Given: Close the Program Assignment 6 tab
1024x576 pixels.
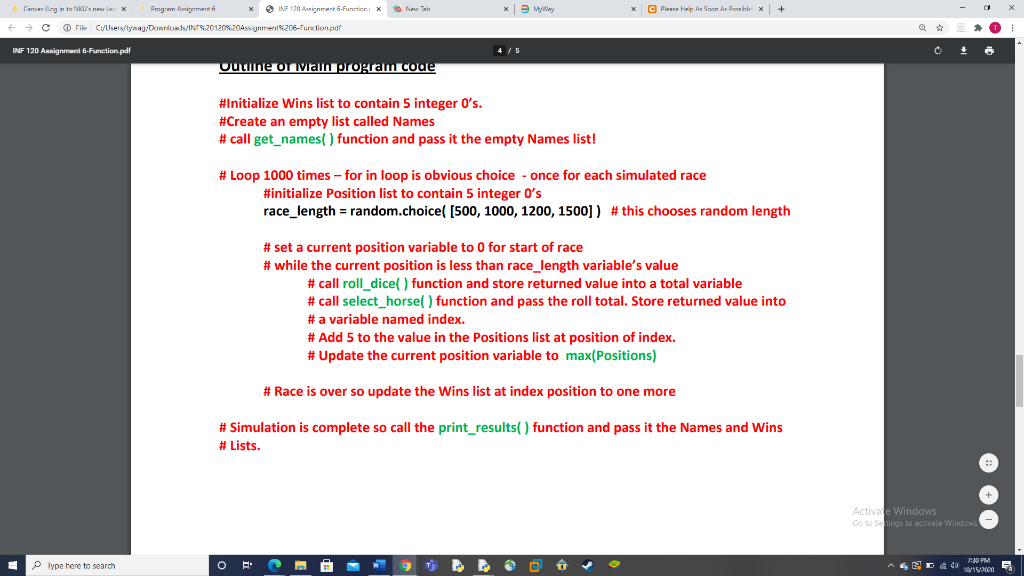Looking at the screenshot, I should coord(251,9).
